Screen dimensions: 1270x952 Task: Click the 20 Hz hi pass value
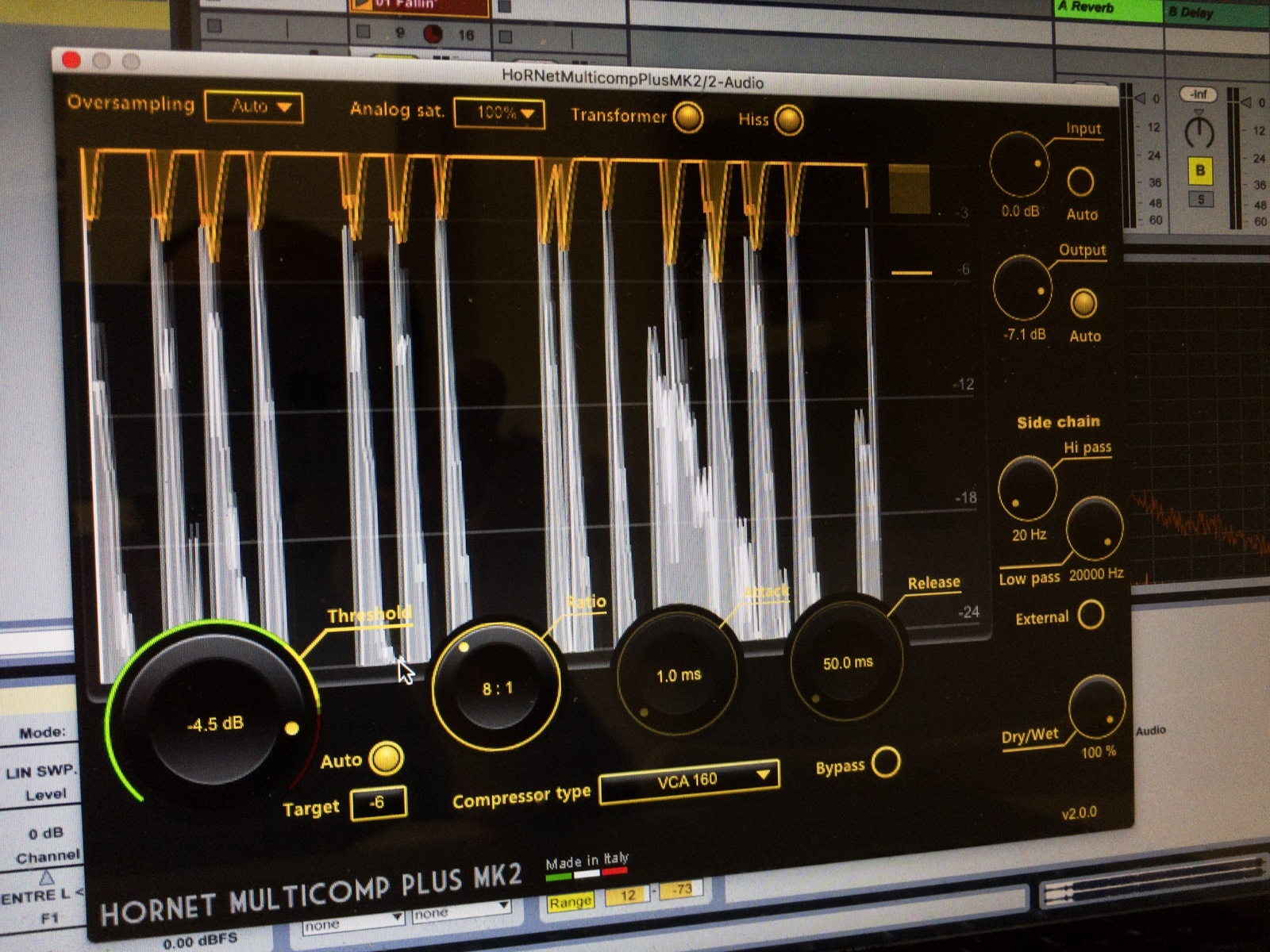point(1029,535)
